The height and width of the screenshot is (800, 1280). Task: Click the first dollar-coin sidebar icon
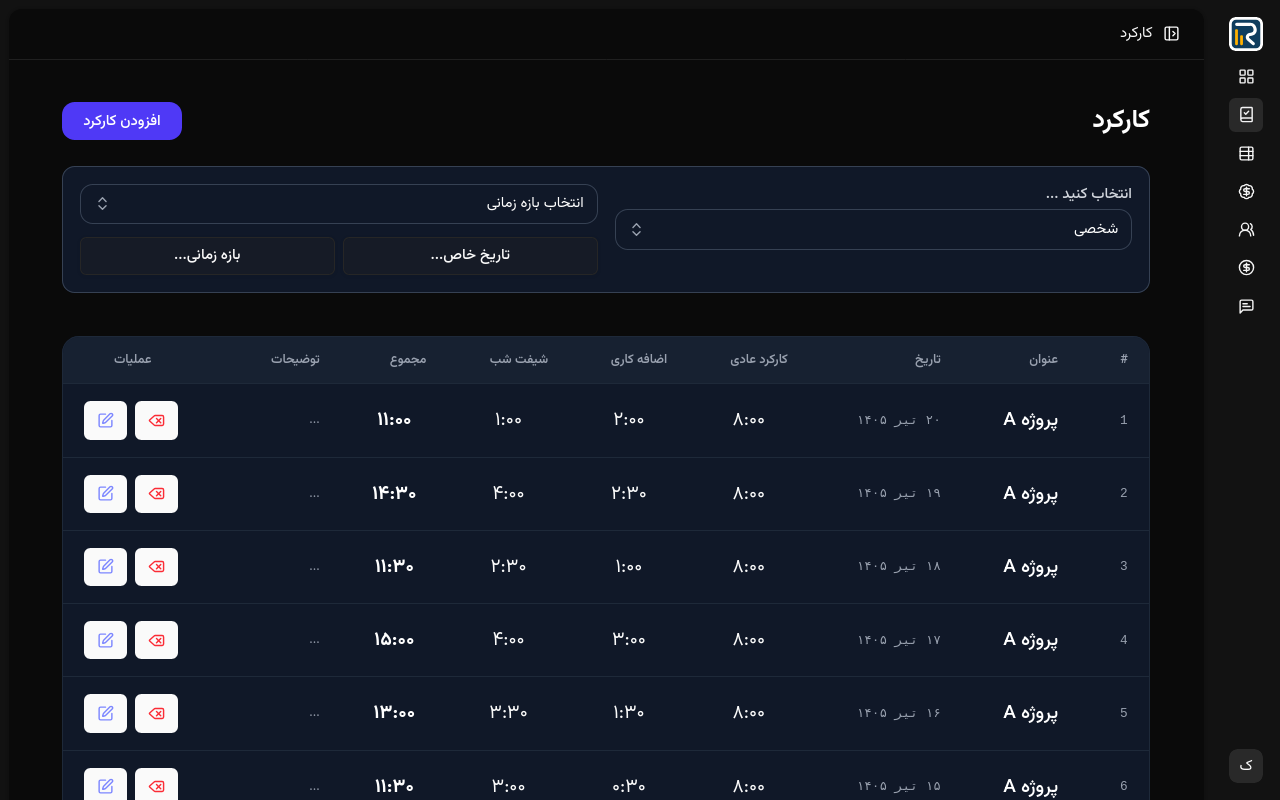(1246, 192)
